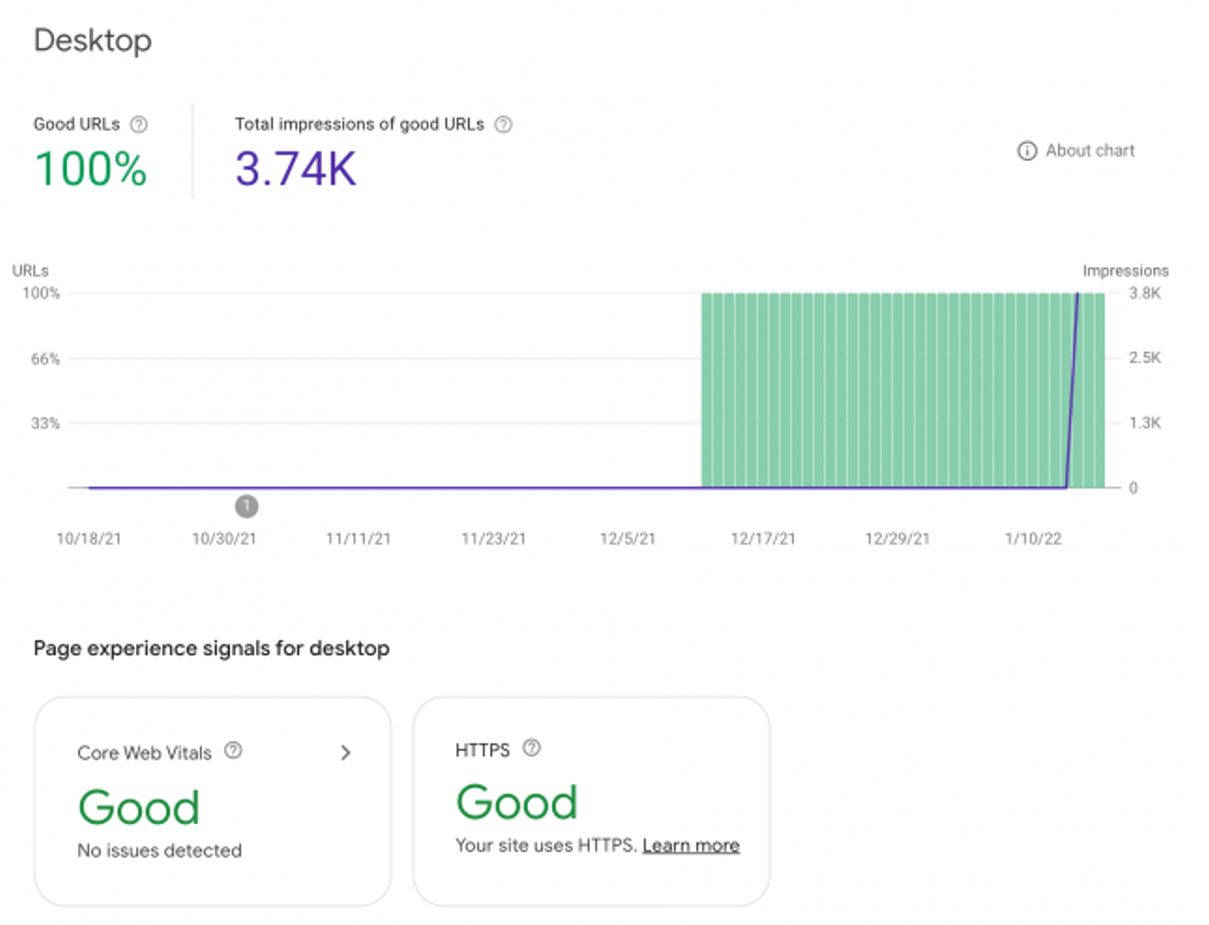Toggle the Good URLs 100% metric
The width and height of the screenshot is (1209, 925).
click(91, 168)
